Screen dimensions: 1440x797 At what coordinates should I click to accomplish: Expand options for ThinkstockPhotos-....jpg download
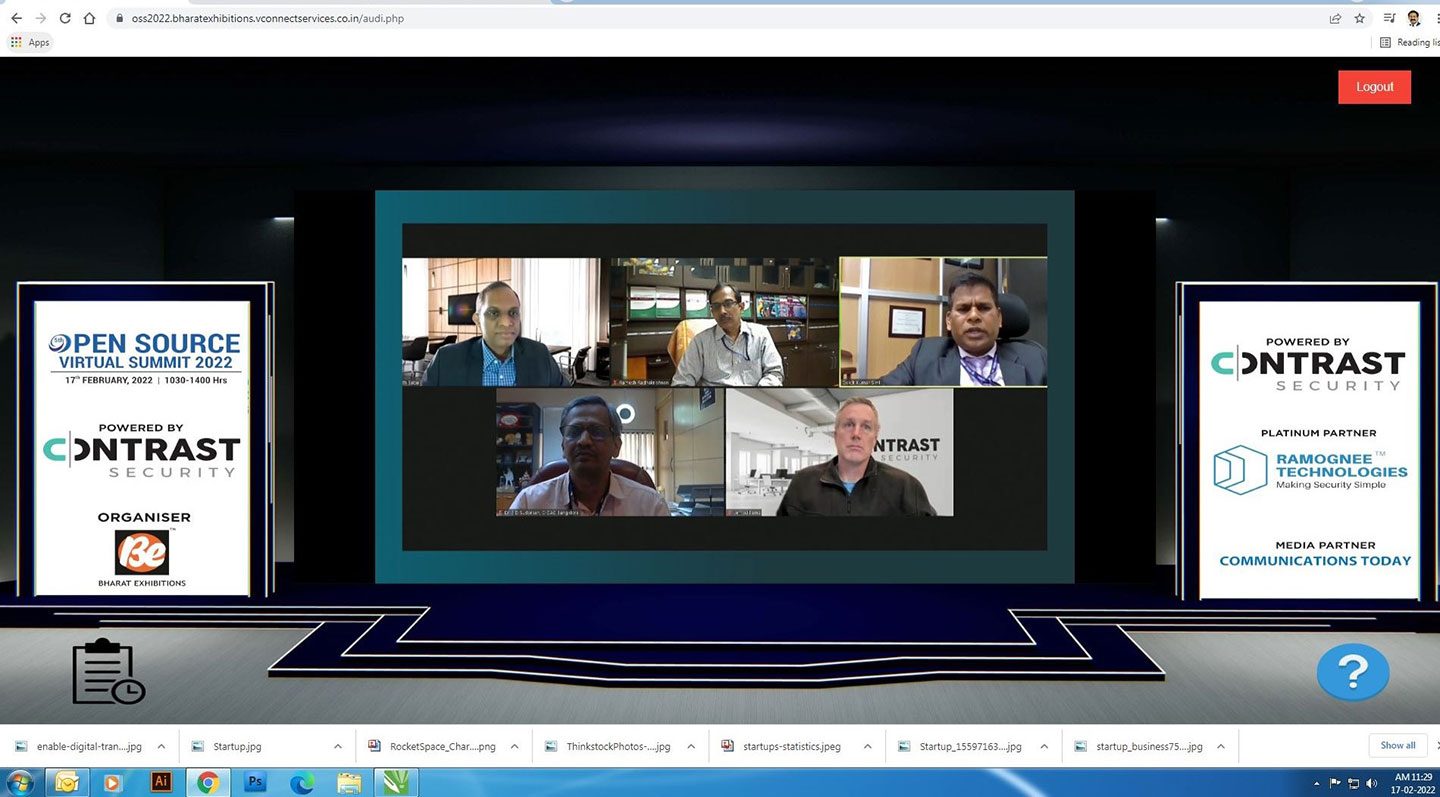(690, 746)
